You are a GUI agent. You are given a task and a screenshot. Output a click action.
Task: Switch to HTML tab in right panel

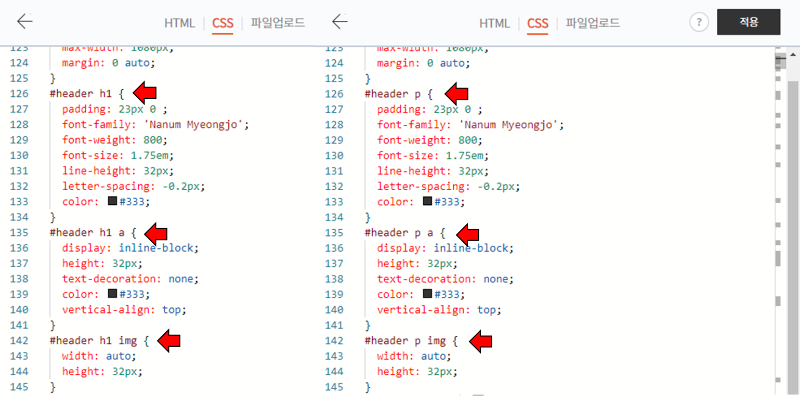(x=494, y=23)
